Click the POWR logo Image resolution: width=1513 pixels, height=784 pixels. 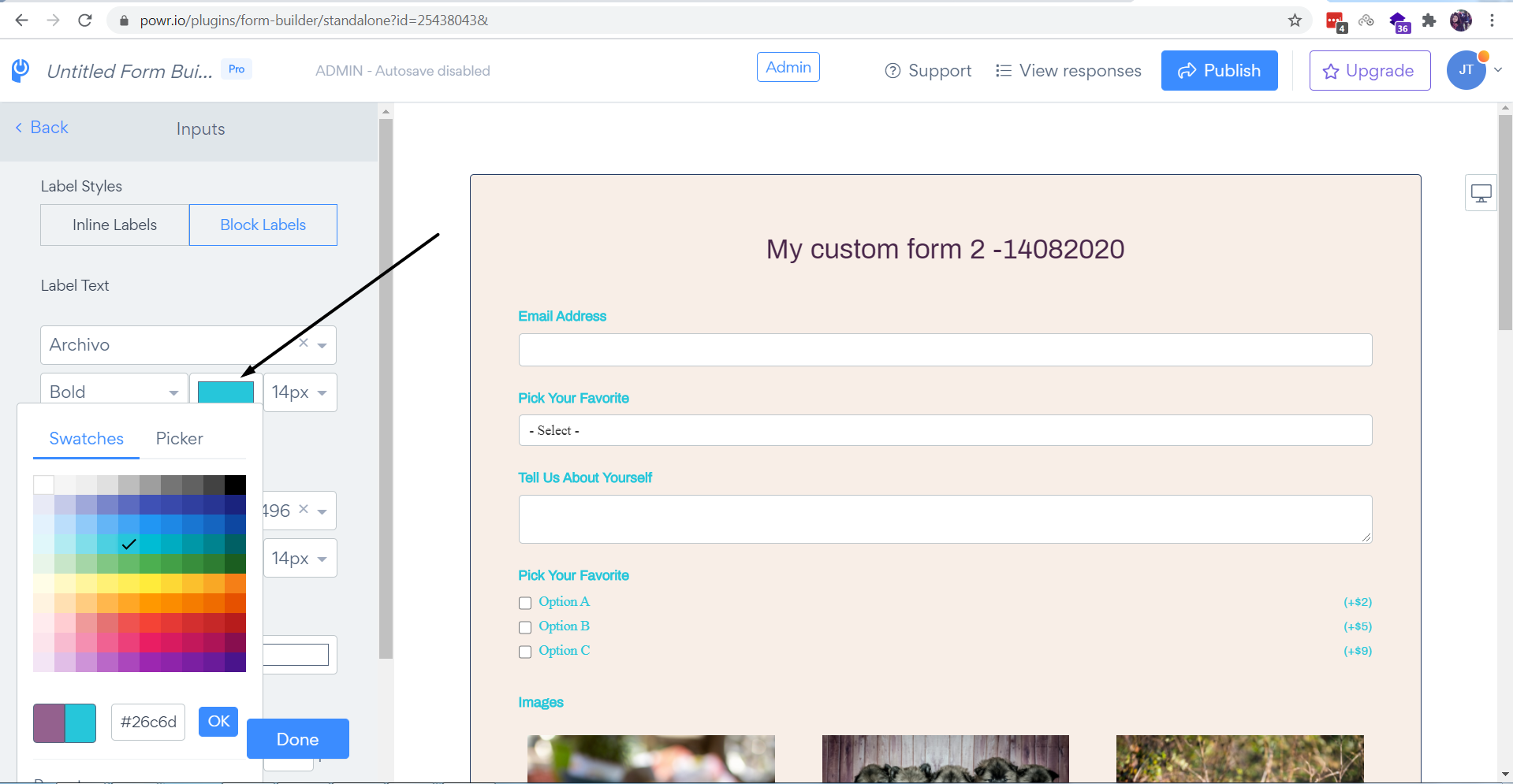pos(19,70)
